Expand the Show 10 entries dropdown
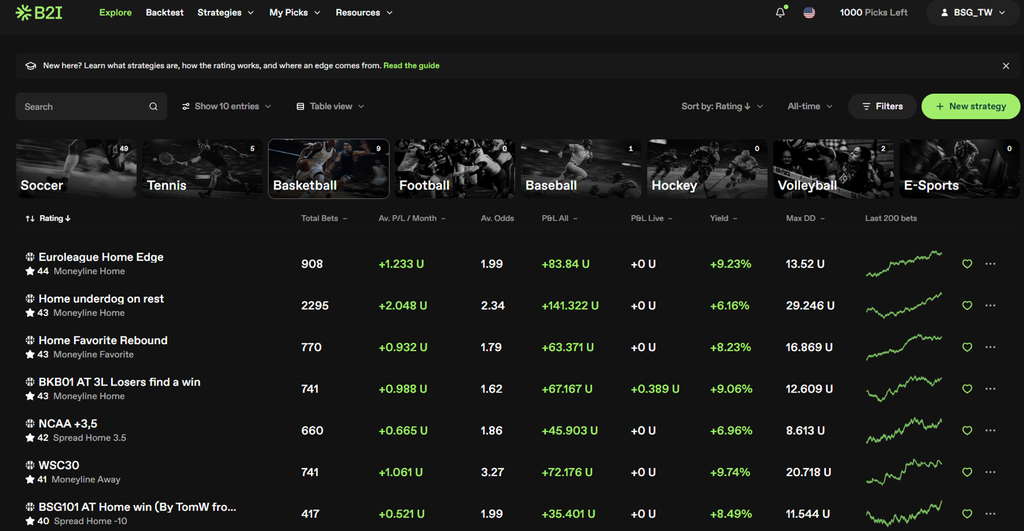Viewport: 1024px width, 531px height. point(227,106)
